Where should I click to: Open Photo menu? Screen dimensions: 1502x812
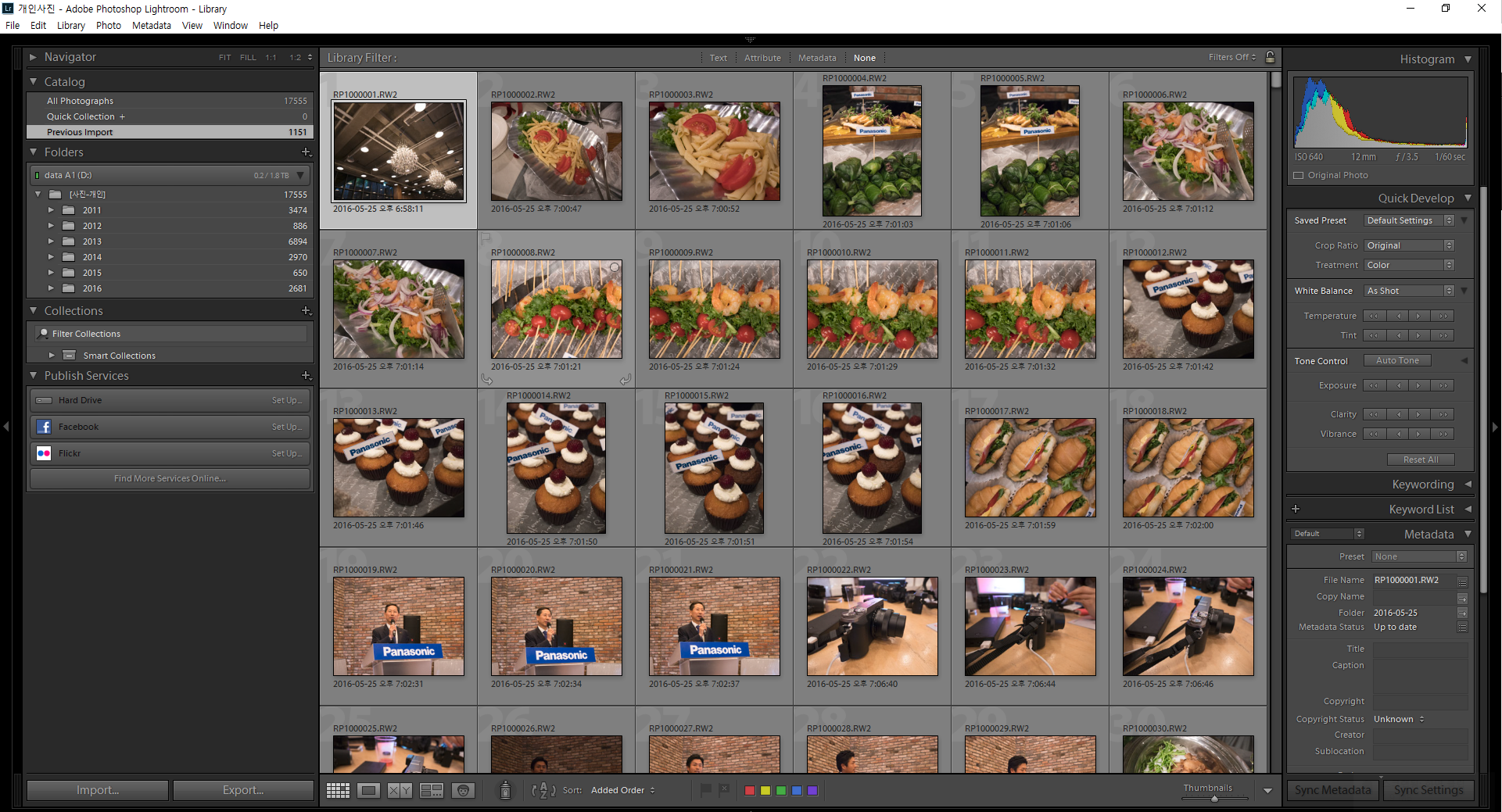coord(109,25)
